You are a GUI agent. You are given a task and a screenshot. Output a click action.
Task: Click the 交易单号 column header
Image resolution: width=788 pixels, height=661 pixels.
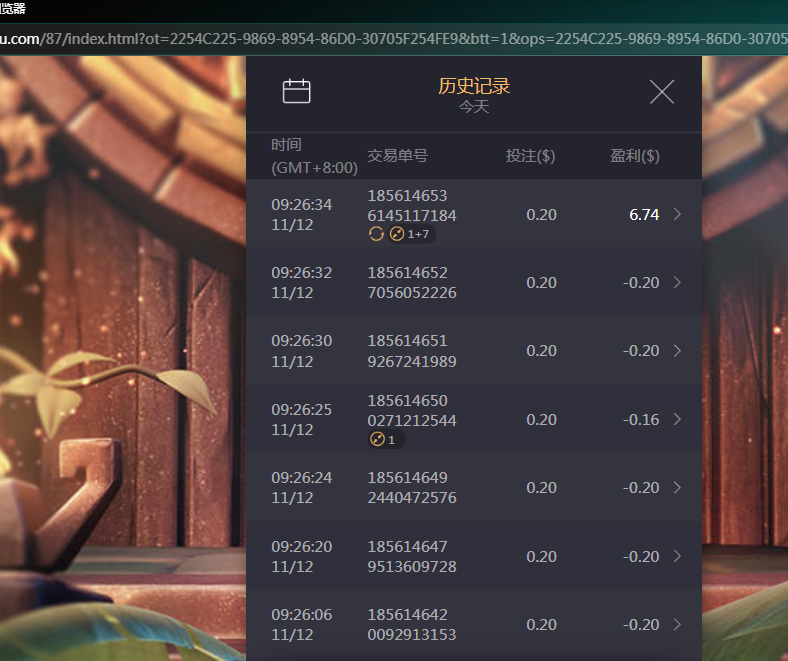point(398,156)
